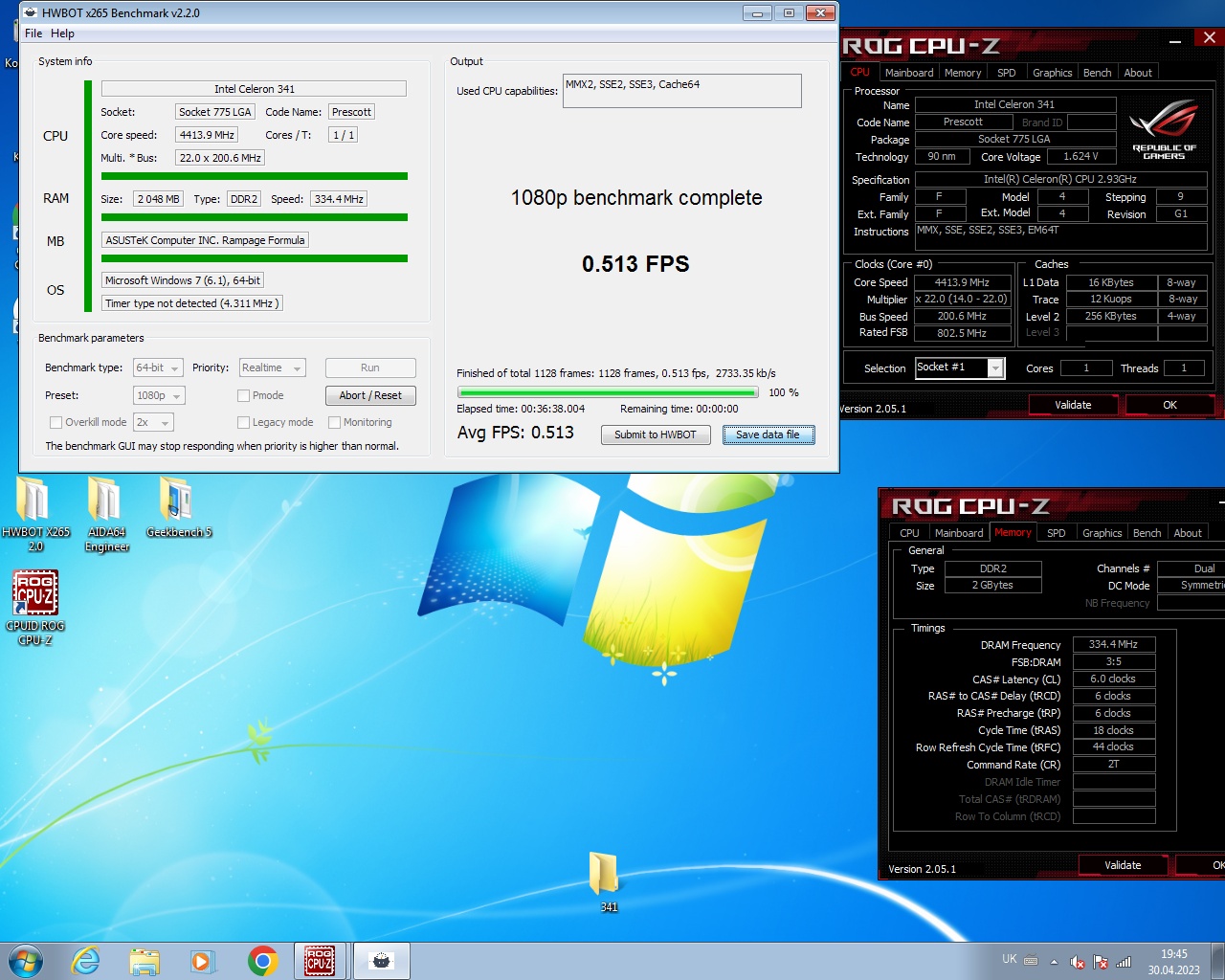This screenshot has height=980, width=1225.
Task: Launch Google Chrome from the taskbar
Action: 262,961
